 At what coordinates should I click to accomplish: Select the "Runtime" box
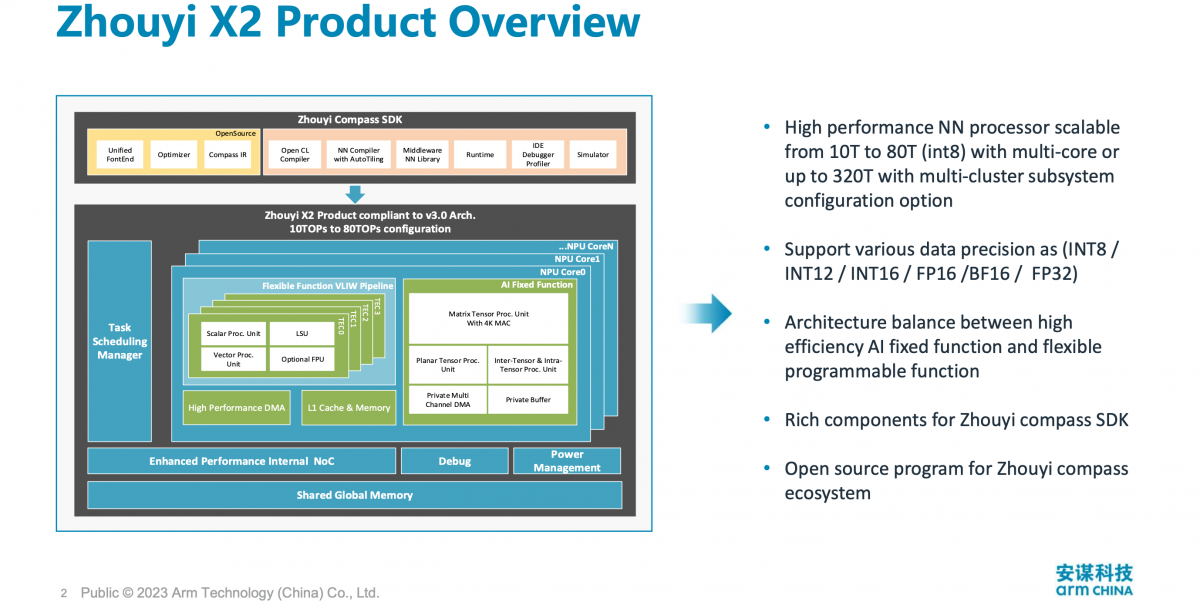point(480,154)
